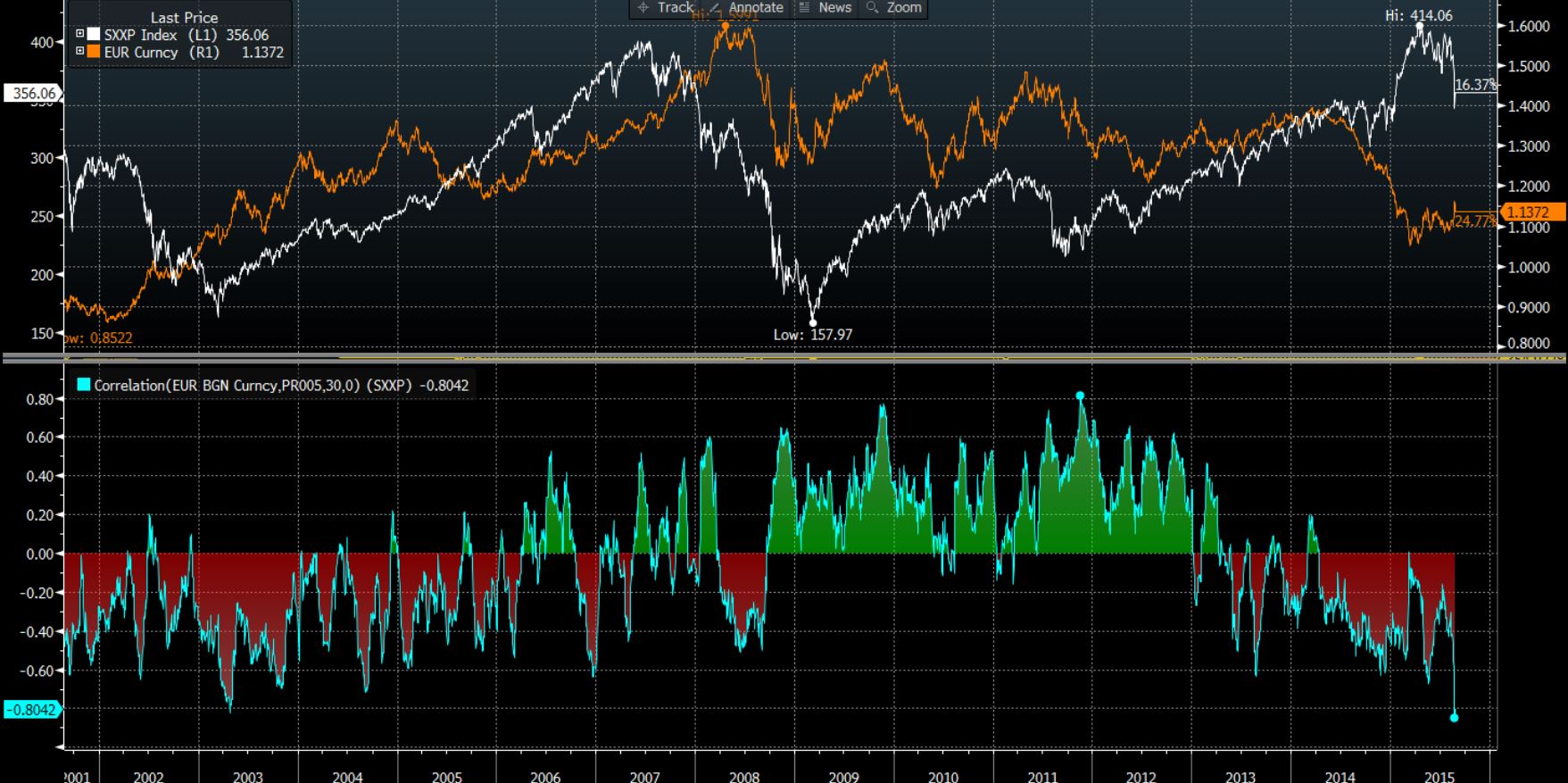This screenshot has height=783, width=1568.
Task: Open the News toolbar label
Action: point(834,7)
